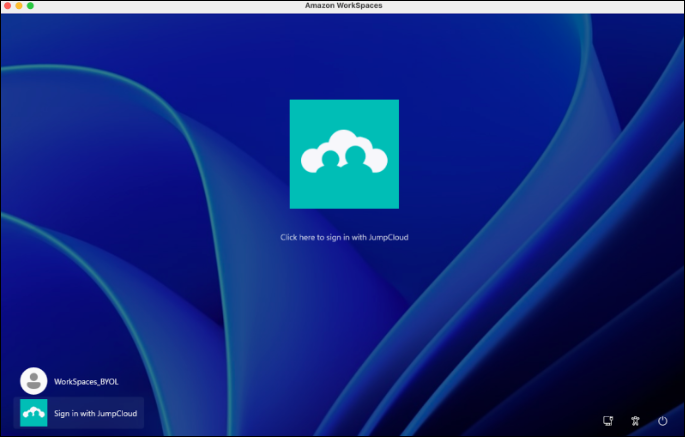Close the Amazon WorkSpaces window
685x437 pixels.
(x=7, y=6)
